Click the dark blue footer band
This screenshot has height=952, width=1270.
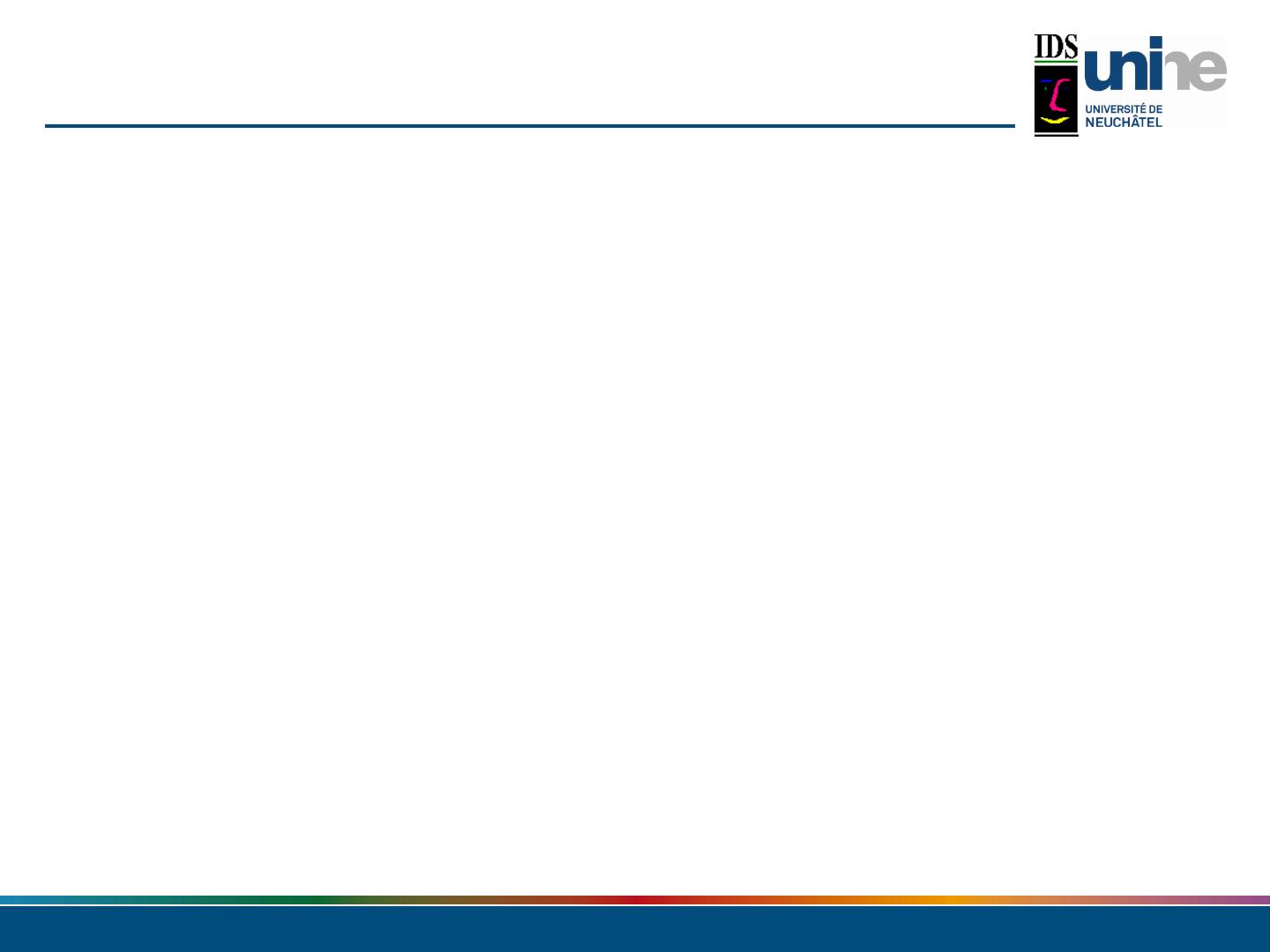click(x=635, y=929)
